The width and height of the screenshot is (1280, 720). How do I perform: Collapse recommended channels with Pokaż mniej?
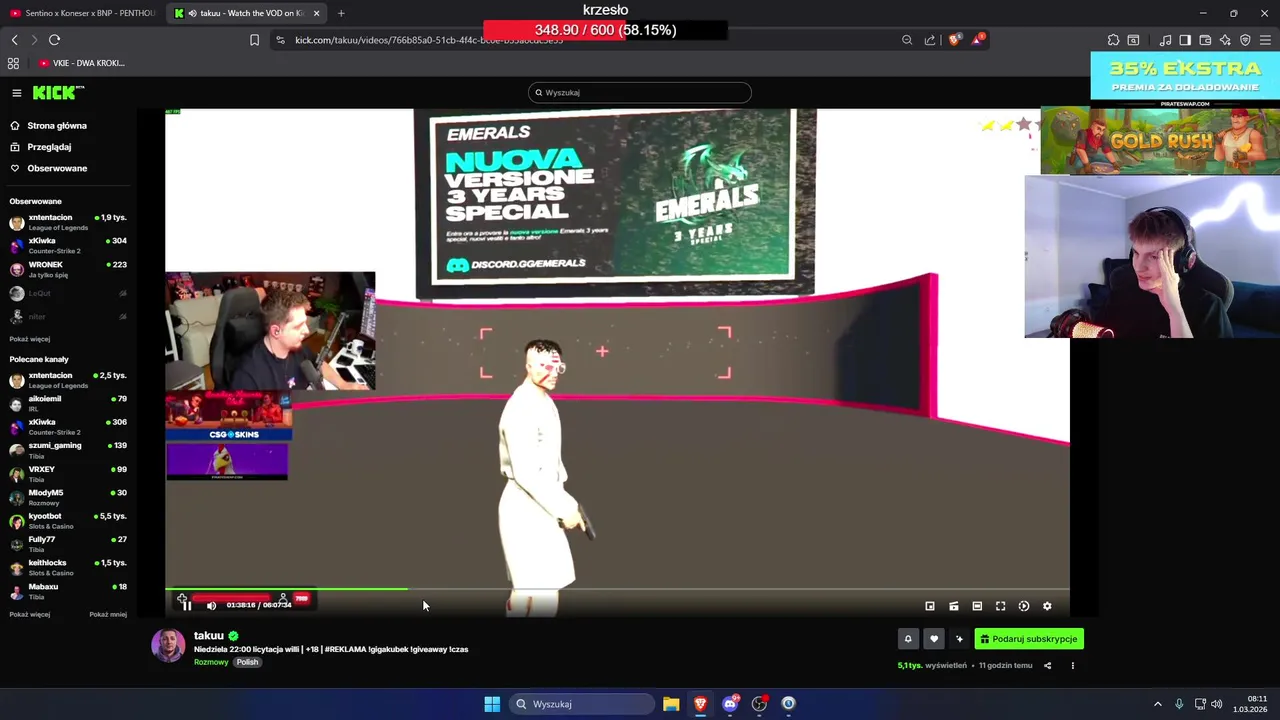coord(108,614)
